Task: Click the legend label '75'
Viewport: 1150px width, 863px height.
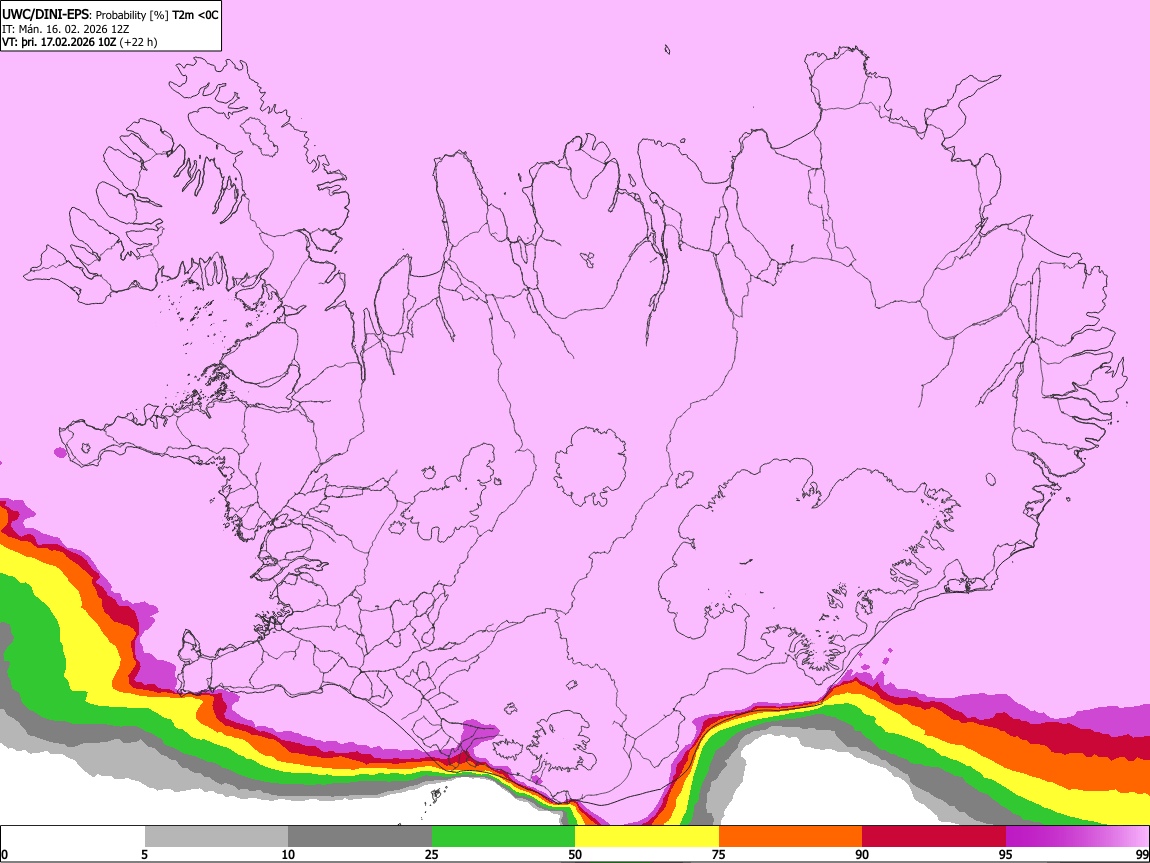Action: (719, 854)
